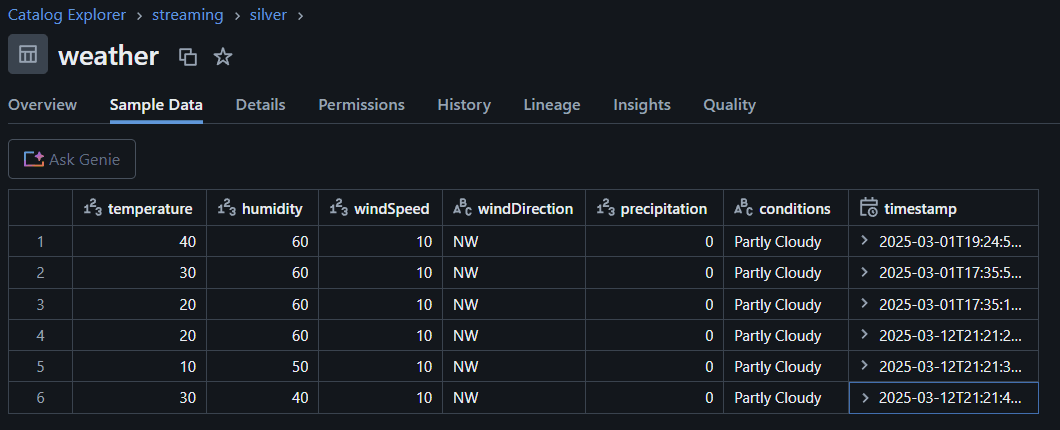This screenshot has width=1060, height=430.
Task: Select temperature value 10 in row 5
Action: click(139, 366)
